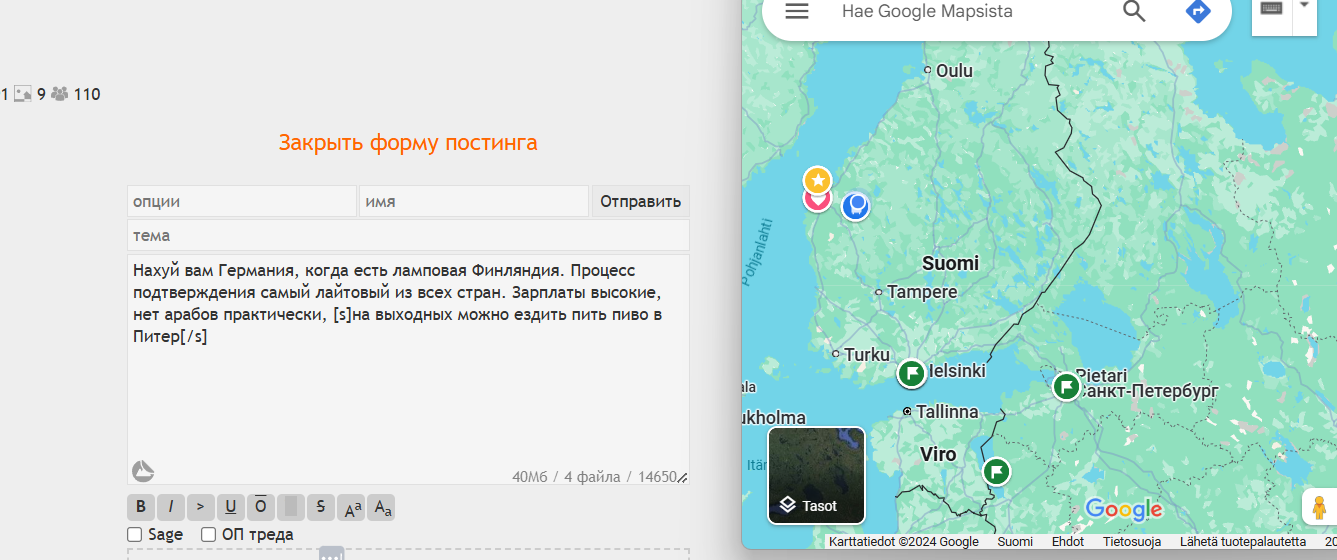Screen dimensions: 1337x560
Task: Open the Tasot layers thumbnail
Action: [x=816, y=475]
